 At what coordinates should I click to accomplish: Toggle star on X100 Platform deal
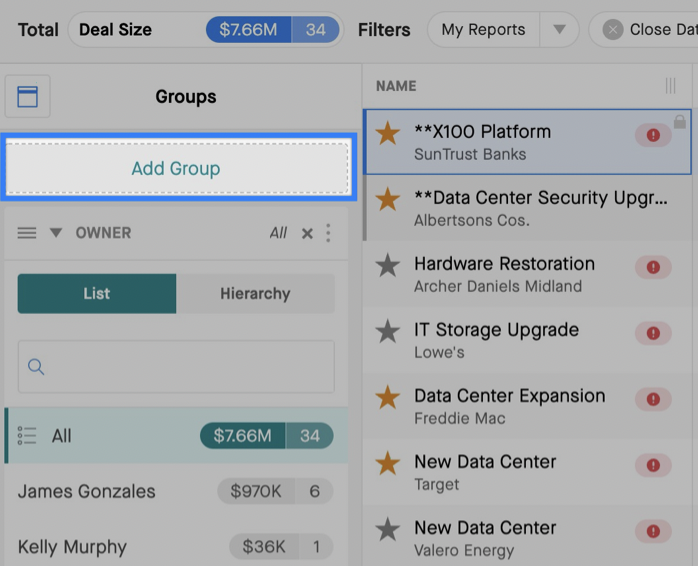coord(388,134)
